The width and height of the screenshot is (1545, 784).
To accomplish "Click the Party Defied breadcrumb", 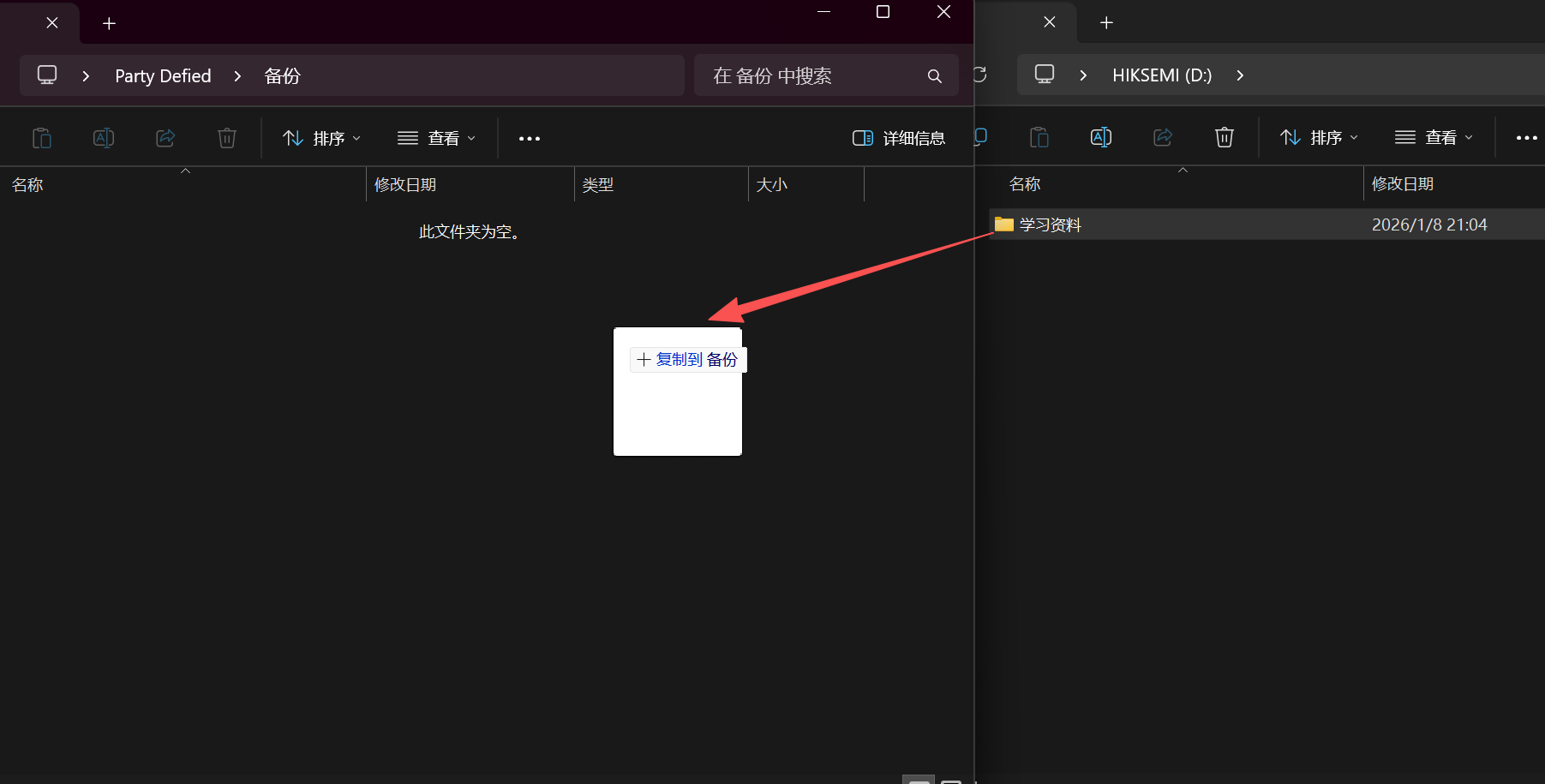I will tap(163, 76).
